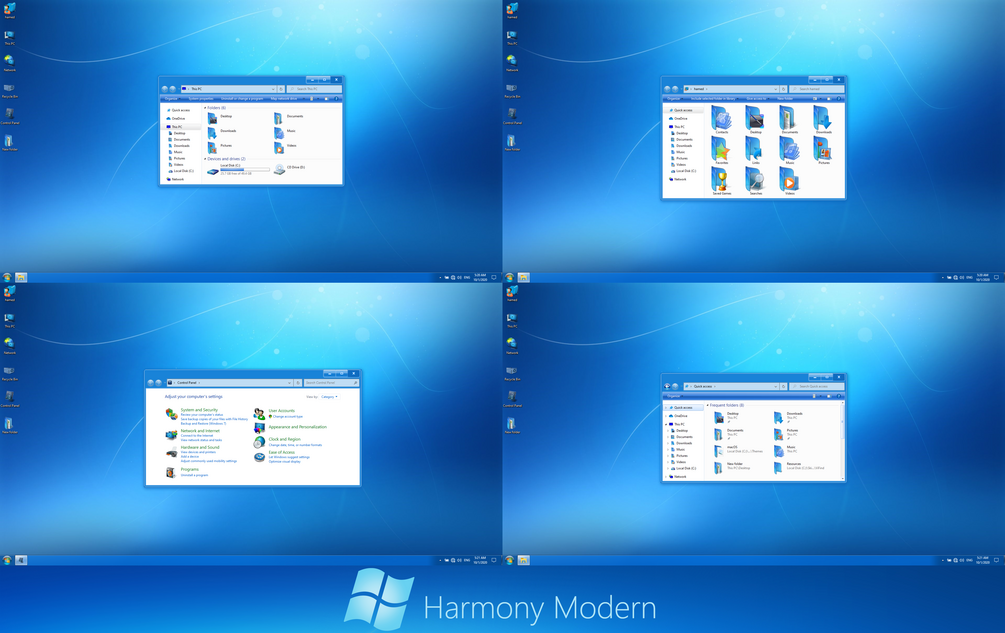The image size is (1005, 633).
Task: Click the Search This PC box
Action: point(314,89)
